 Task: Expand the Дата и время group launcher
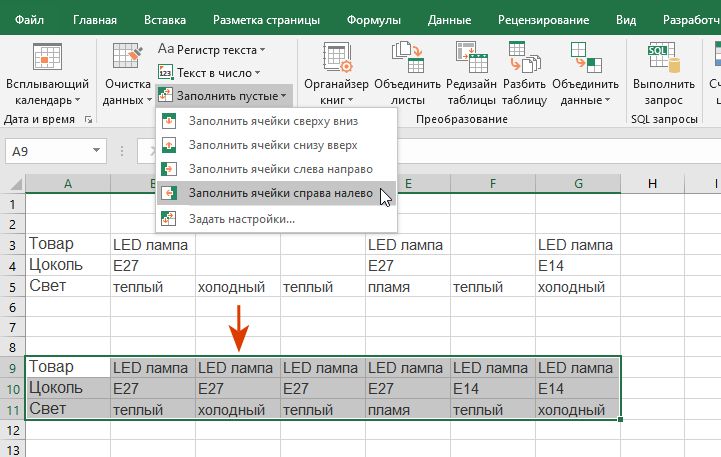[88, 119]
